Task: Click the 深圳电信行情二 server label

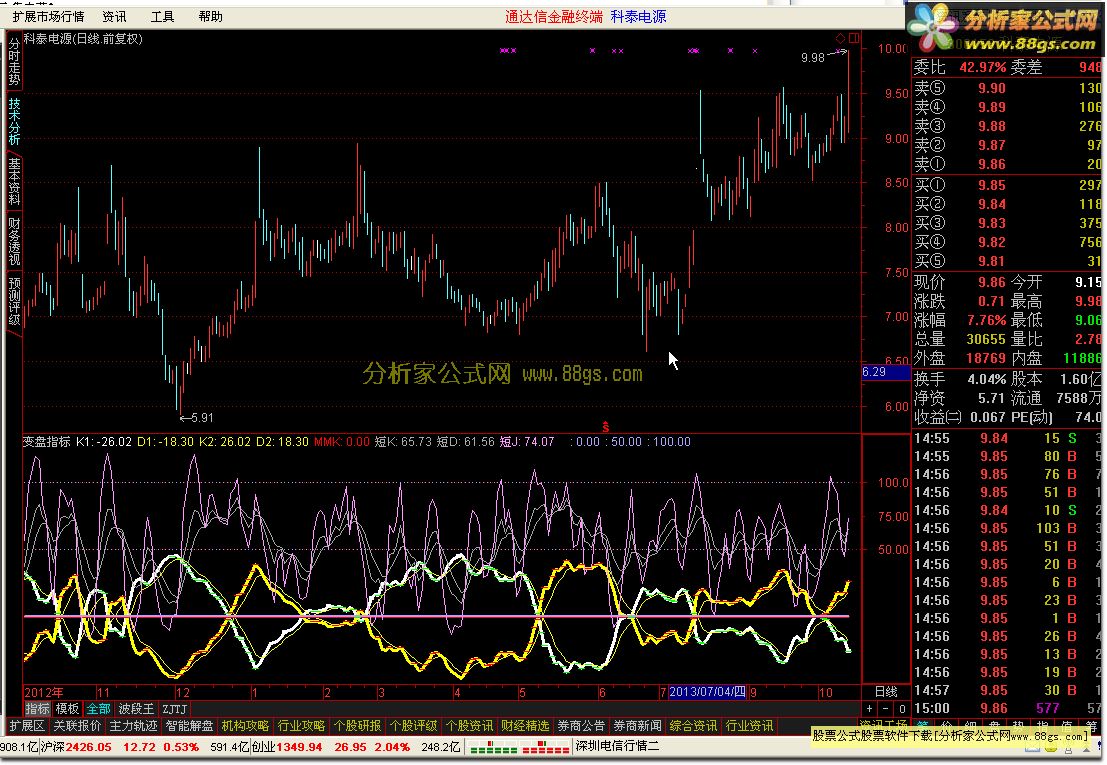Action: 617,747
